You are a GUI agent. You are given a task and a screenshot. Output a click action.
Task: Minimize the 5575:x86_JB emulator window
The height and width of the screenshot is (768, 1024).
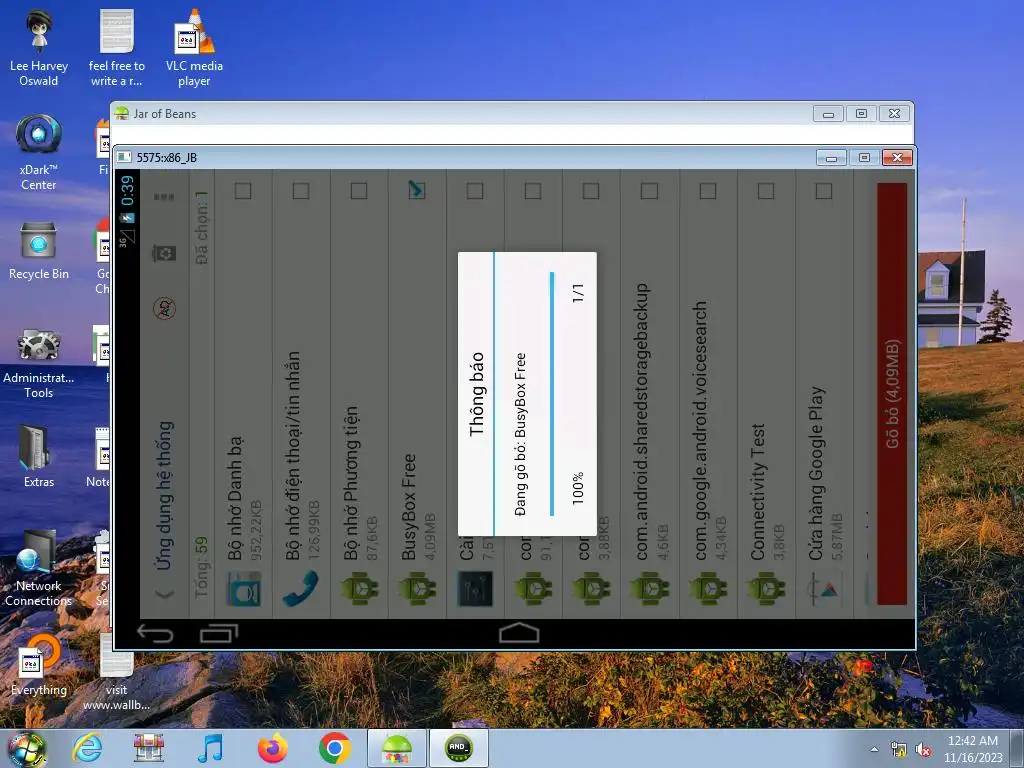point(831,157)
